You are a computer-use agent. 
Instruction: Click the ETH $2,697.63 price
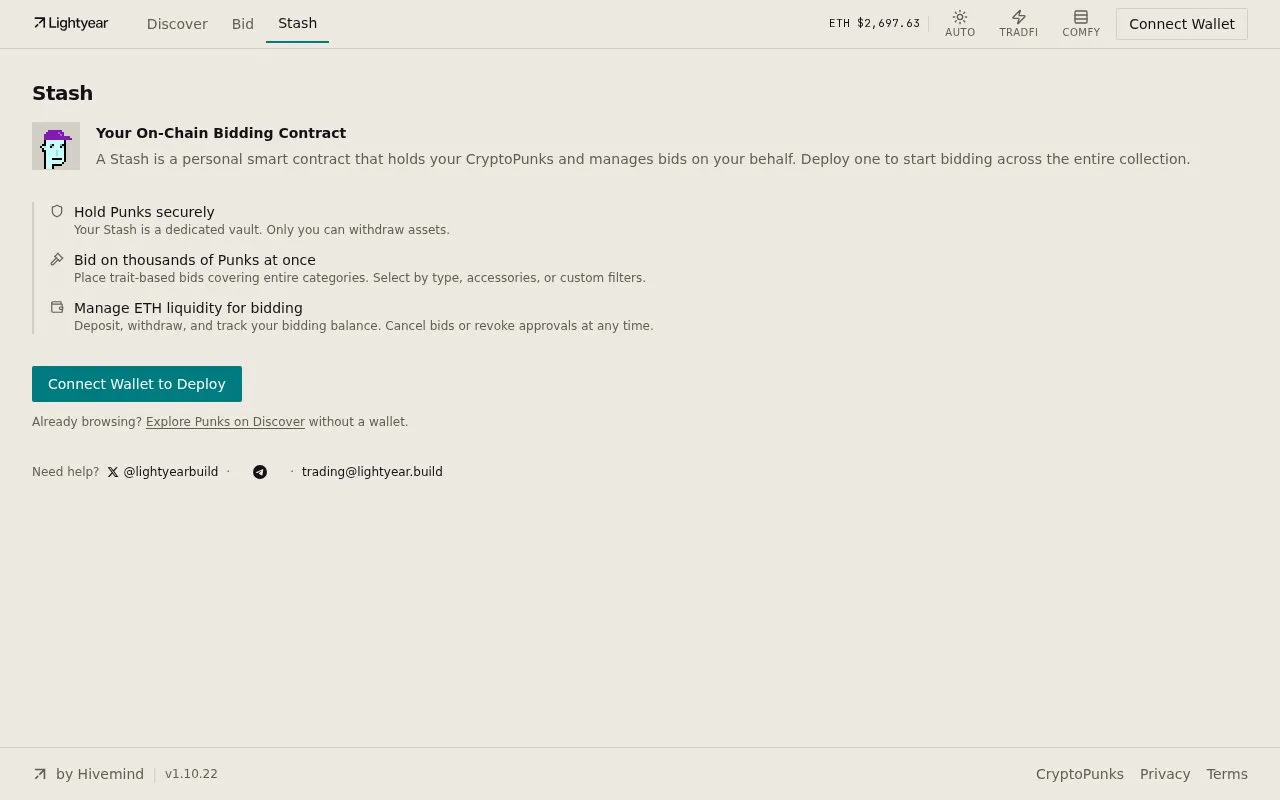point(874,23)
